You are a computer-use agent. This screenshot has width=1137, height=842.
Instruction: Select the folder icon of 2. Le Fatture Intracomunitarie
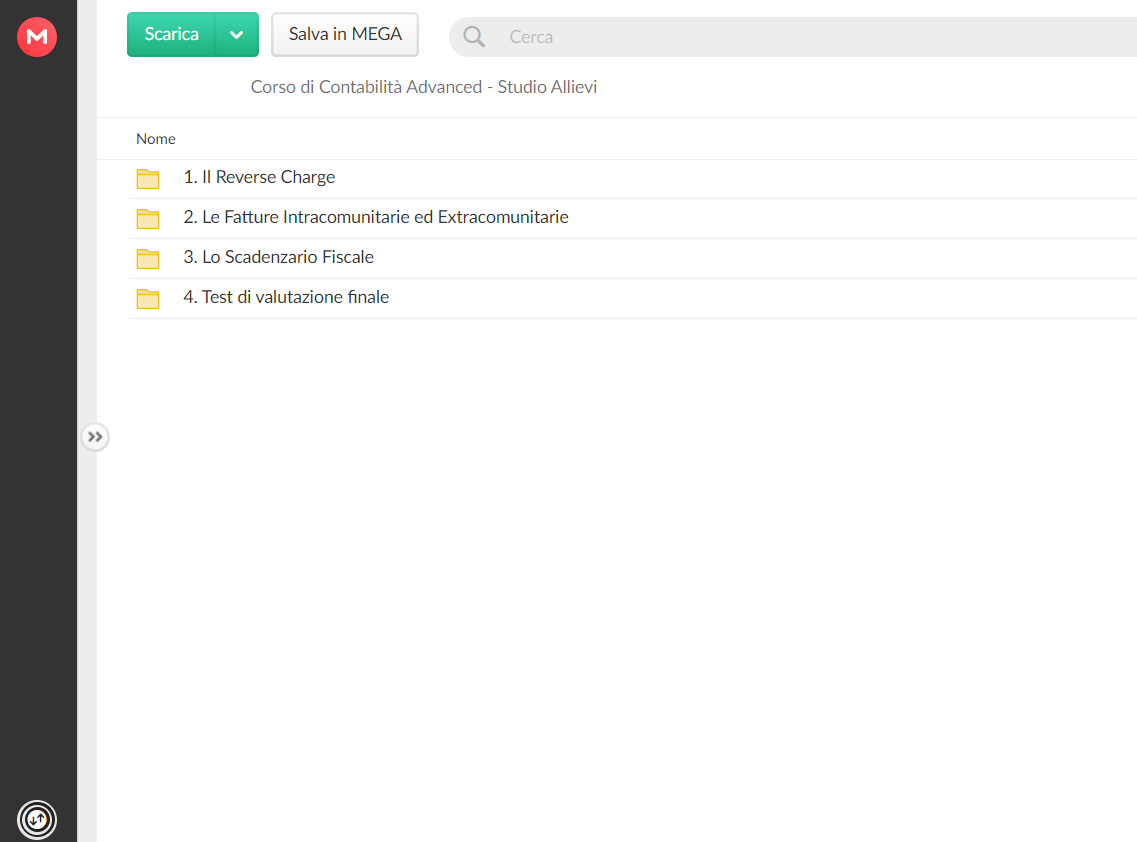pos(148,218)
